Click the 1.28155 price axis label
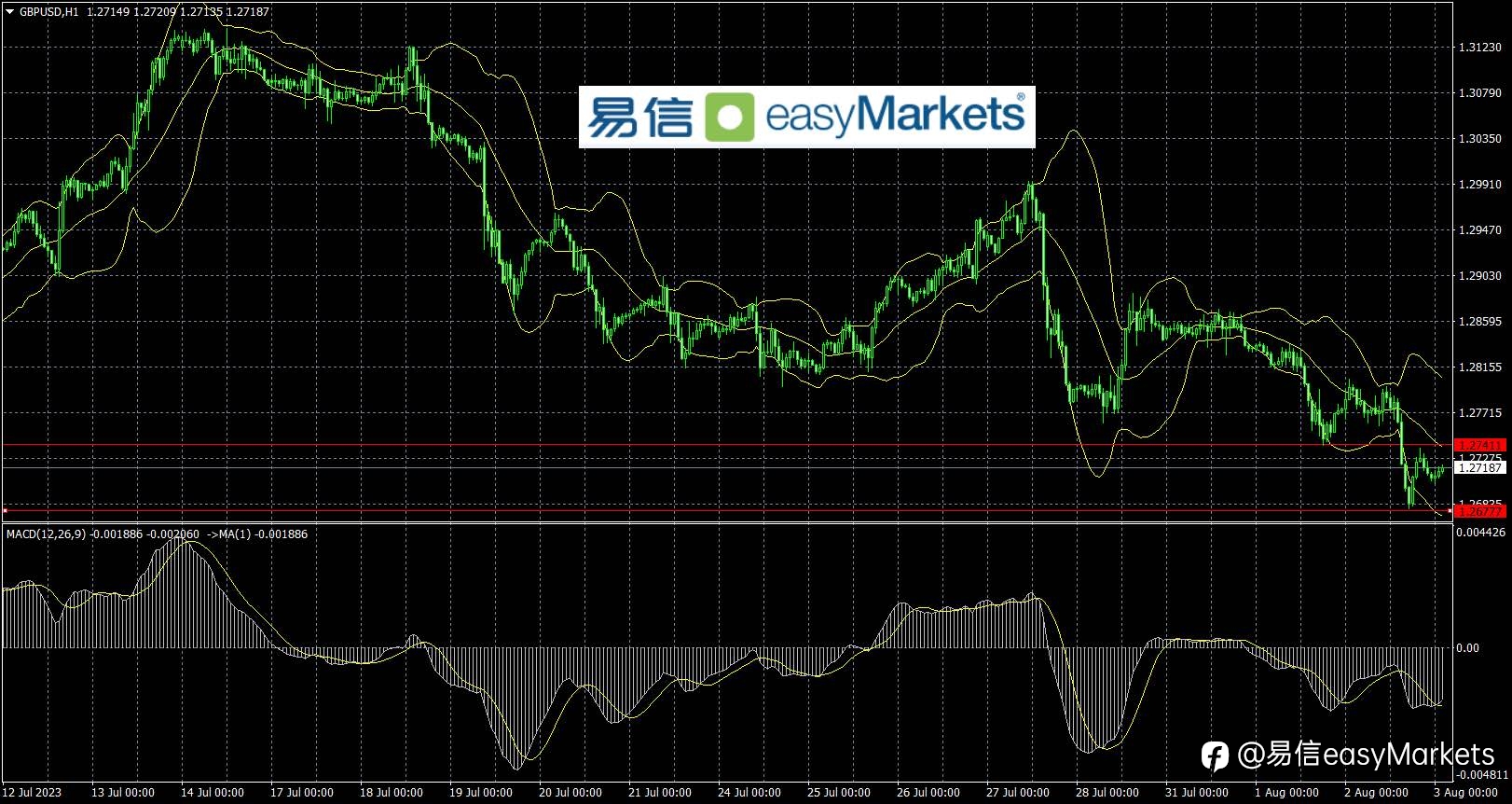Image resolution: width=1512 pixels, height=804 pixels. coord(1480,367)
